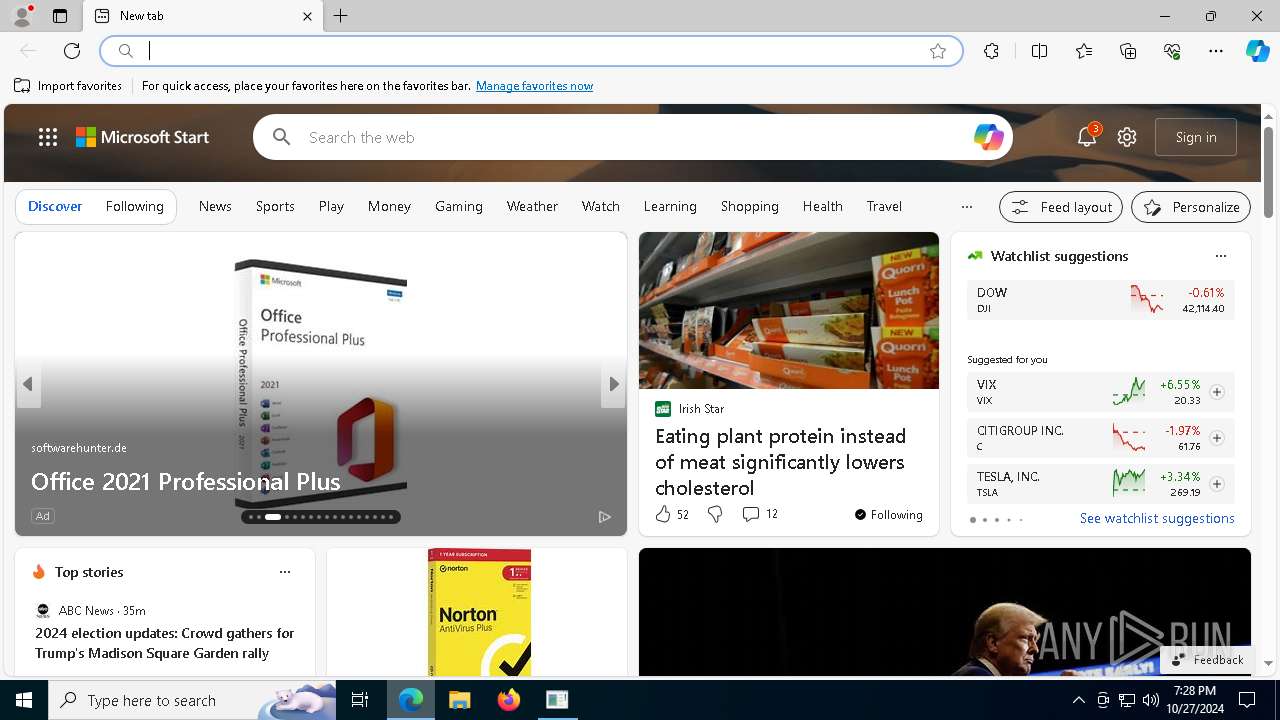1280x720 pixels.
Task: Click Import favorites
Action: pos(68,86)
